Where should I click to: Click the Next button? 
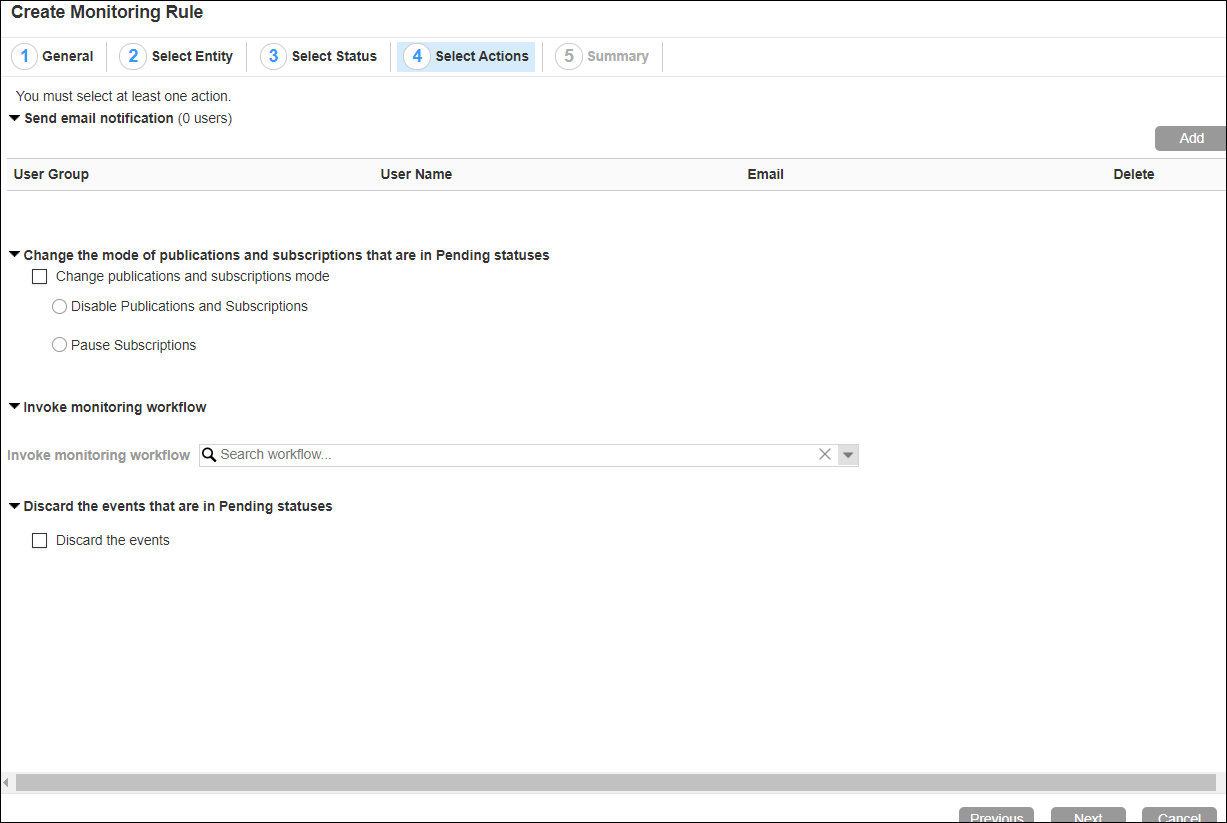[1088, 816]
